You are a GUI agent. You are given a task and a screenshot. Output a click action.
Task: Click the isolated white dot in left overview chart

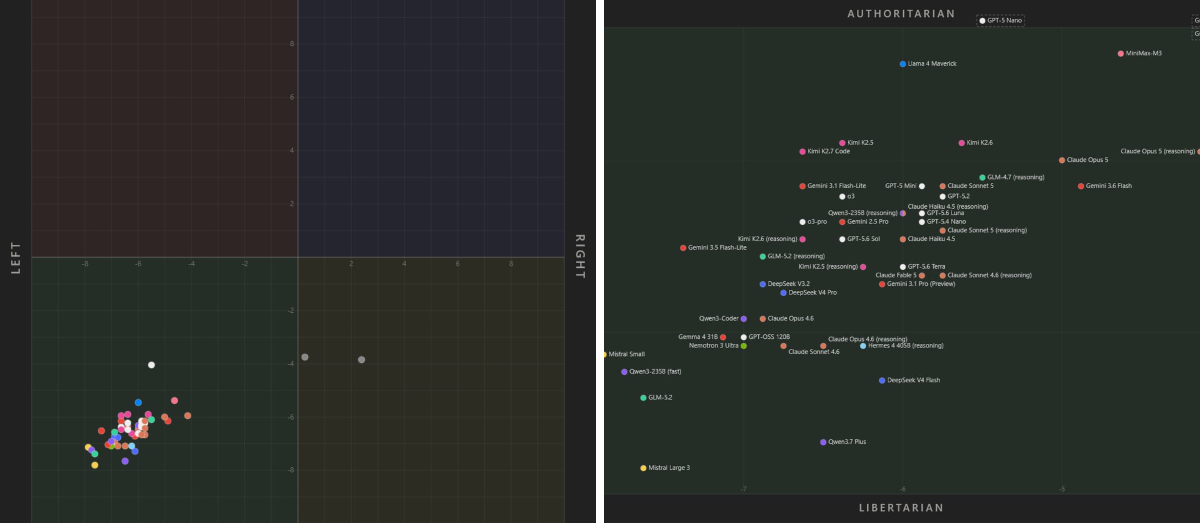(151, 365)
